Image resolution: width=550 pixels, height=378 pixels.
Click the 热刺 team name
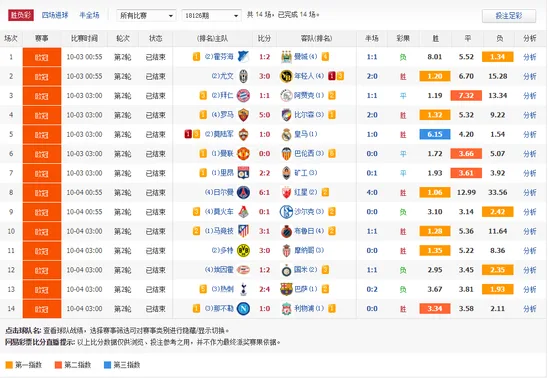(x=227, y=289)
